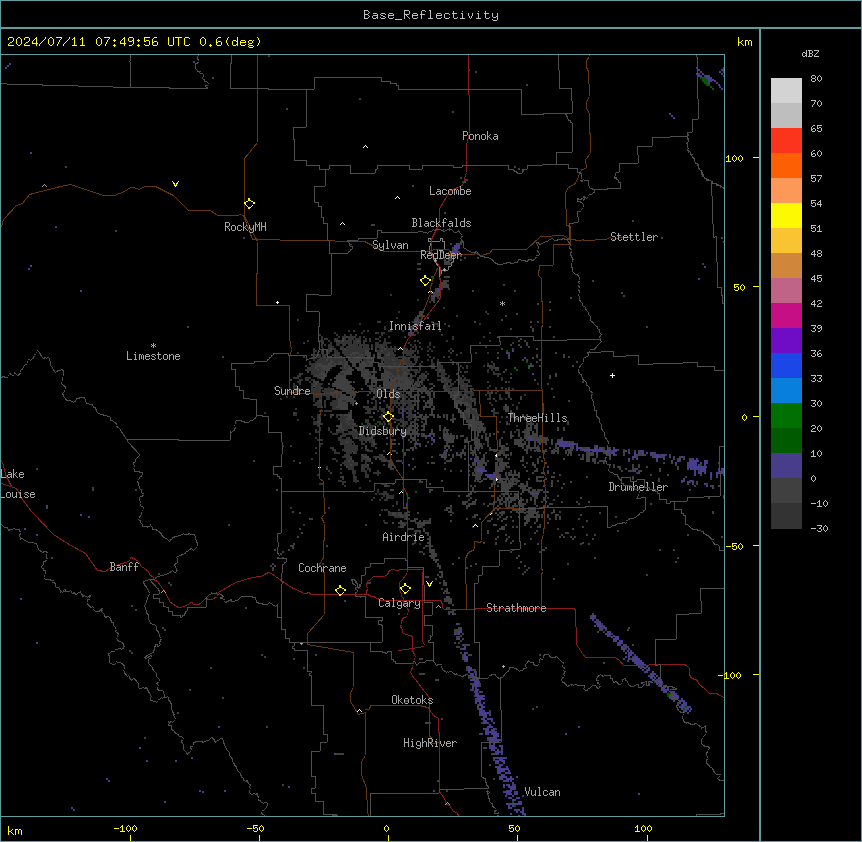
Task: Select the Innisfail city label
Action: tap(415, 326)
